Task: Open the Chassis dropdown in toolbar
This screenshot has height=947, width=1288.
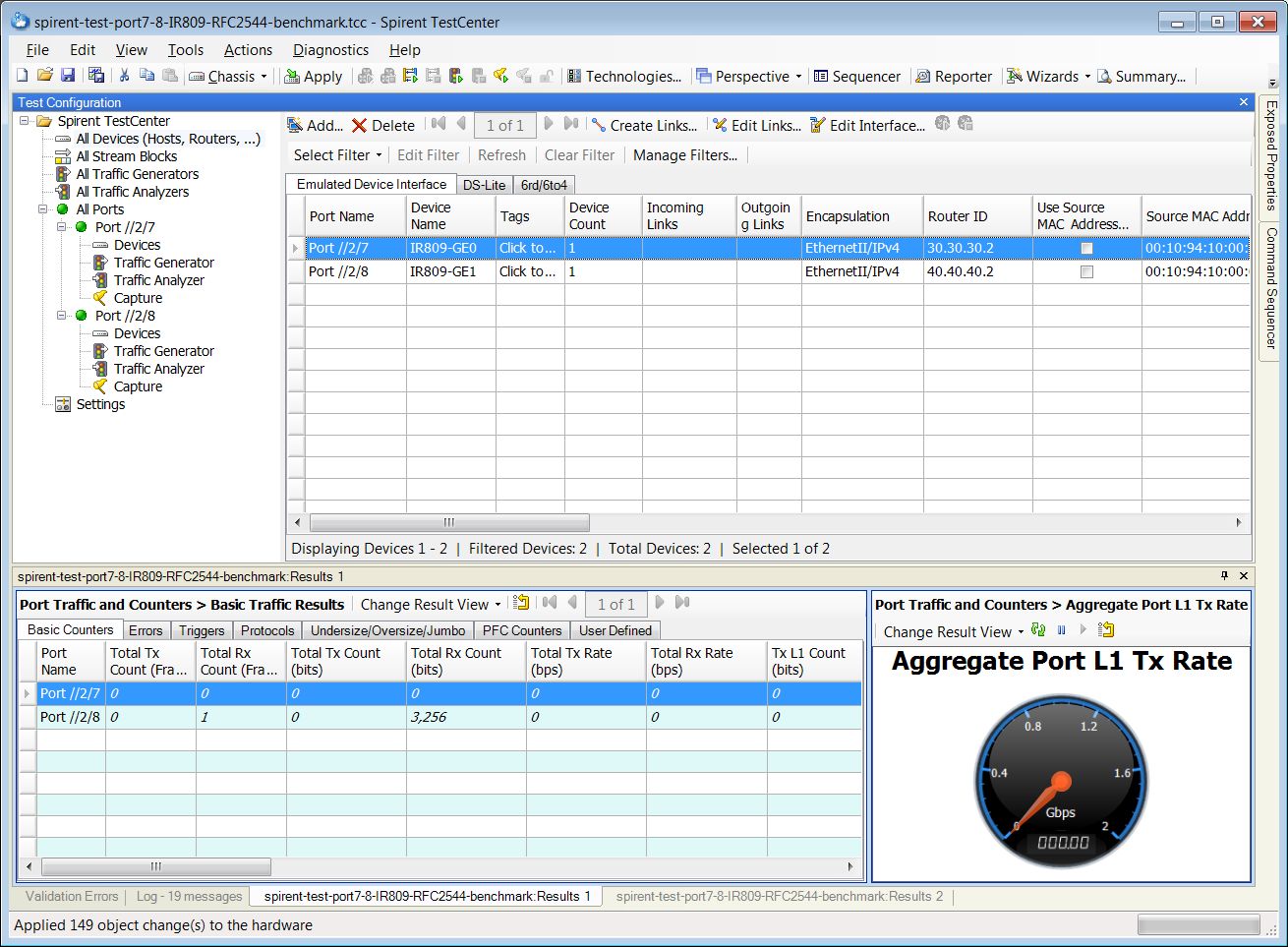Action: (228, 76)
